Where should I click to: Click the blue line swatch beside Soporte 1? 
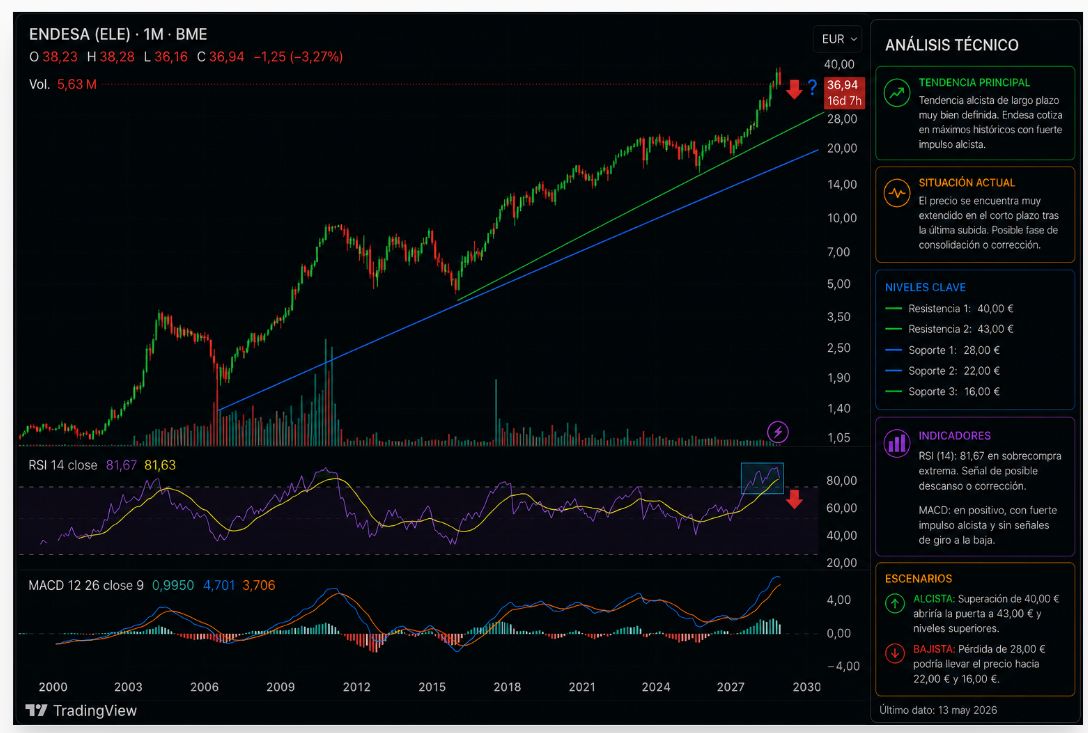[894, 350]
